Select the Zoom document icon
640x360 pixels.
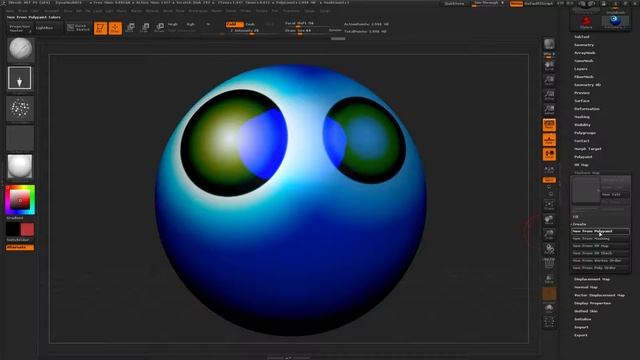coord(549,80)
